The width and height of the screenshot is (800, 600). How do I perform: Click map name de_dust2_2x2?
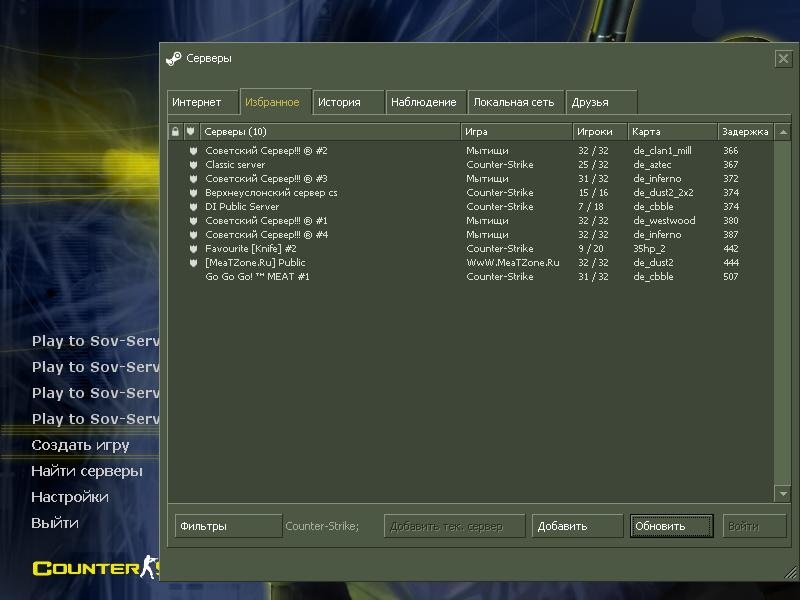pos(663,193)
